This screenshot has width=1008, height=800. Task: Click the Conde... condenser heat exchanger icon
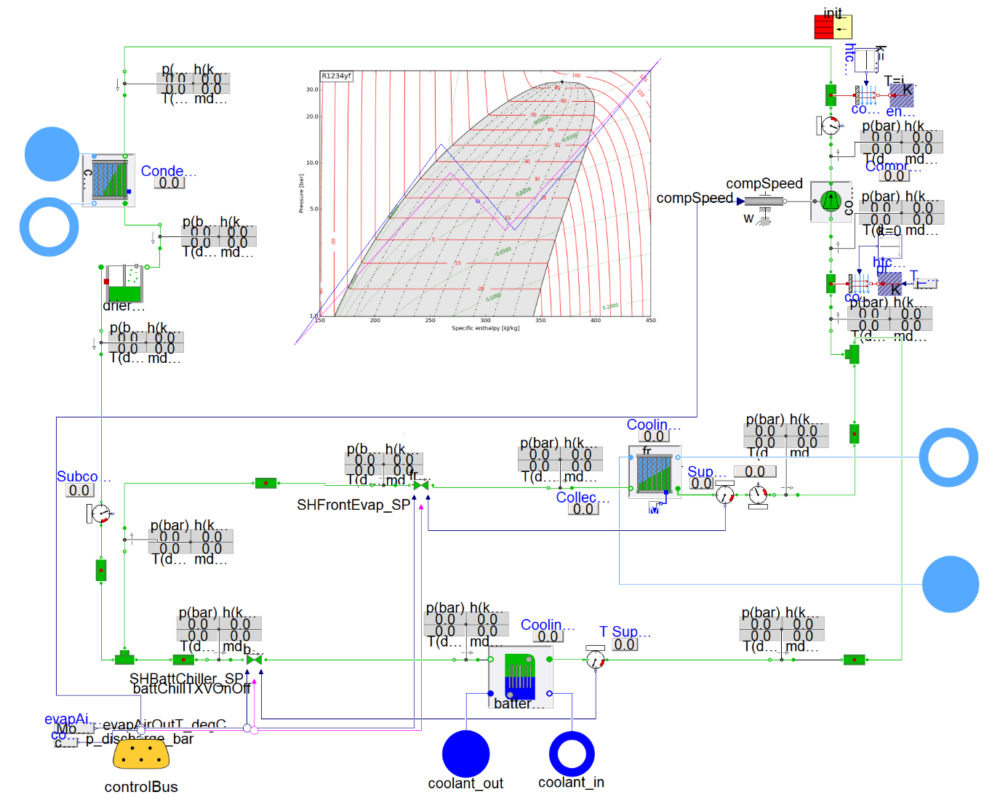(110, 178)
